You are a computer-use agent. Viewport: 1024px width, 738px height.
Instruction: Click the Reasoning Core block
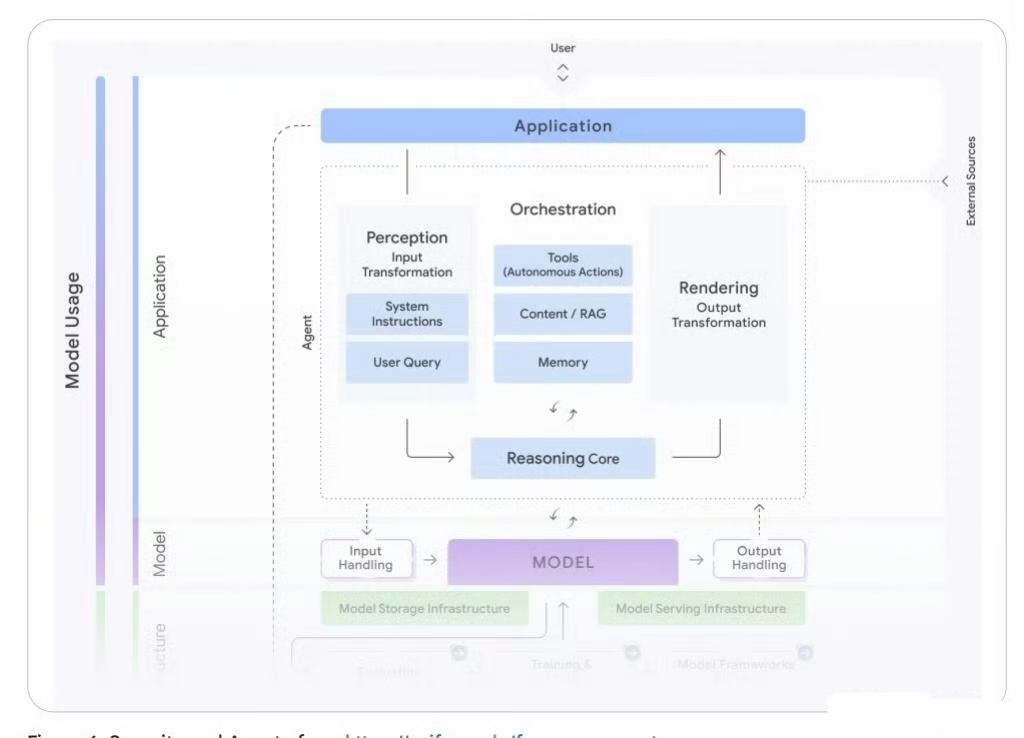[563, 458]
